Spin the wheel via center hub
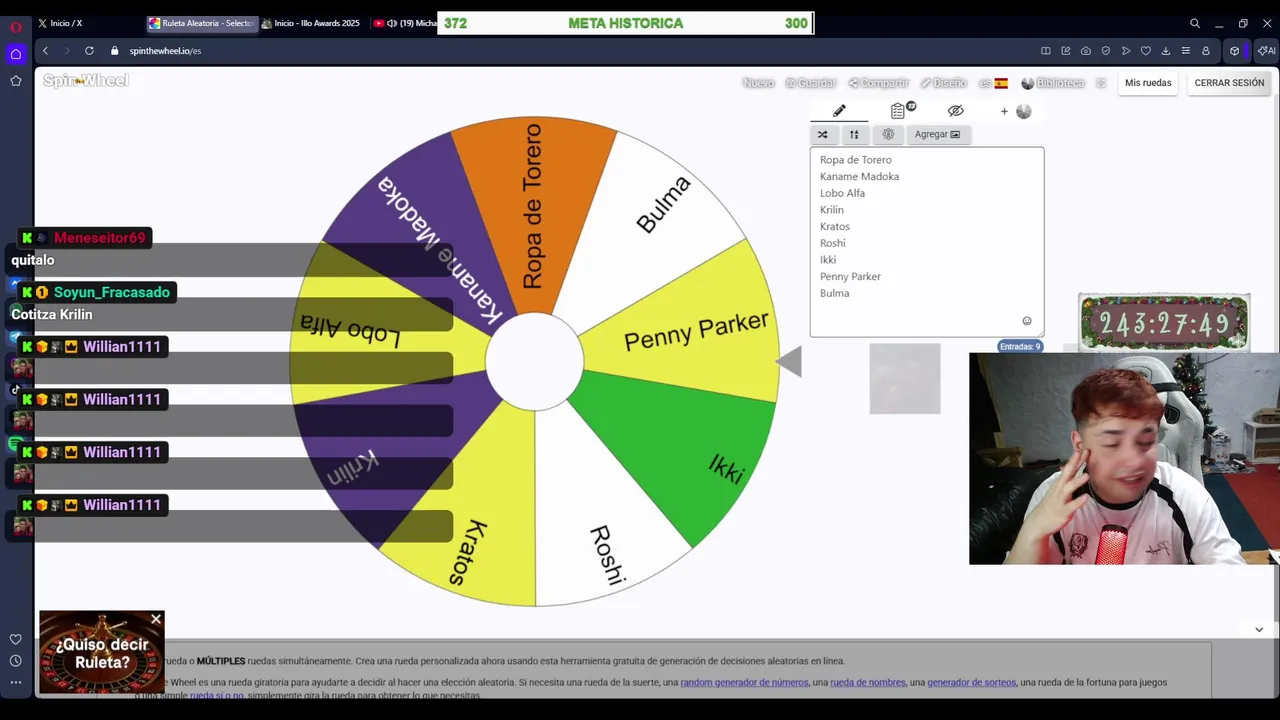 point(535,362)
